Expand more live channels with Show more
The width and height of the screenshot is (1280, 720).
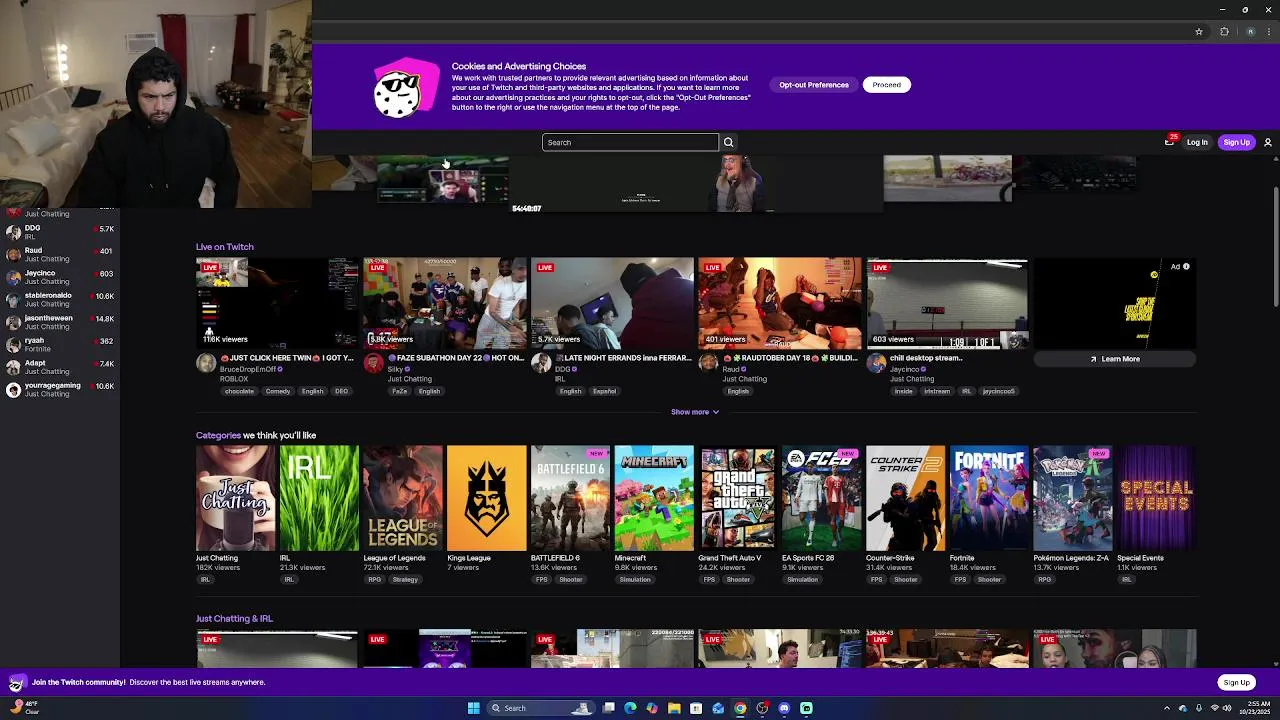[695, 412]
